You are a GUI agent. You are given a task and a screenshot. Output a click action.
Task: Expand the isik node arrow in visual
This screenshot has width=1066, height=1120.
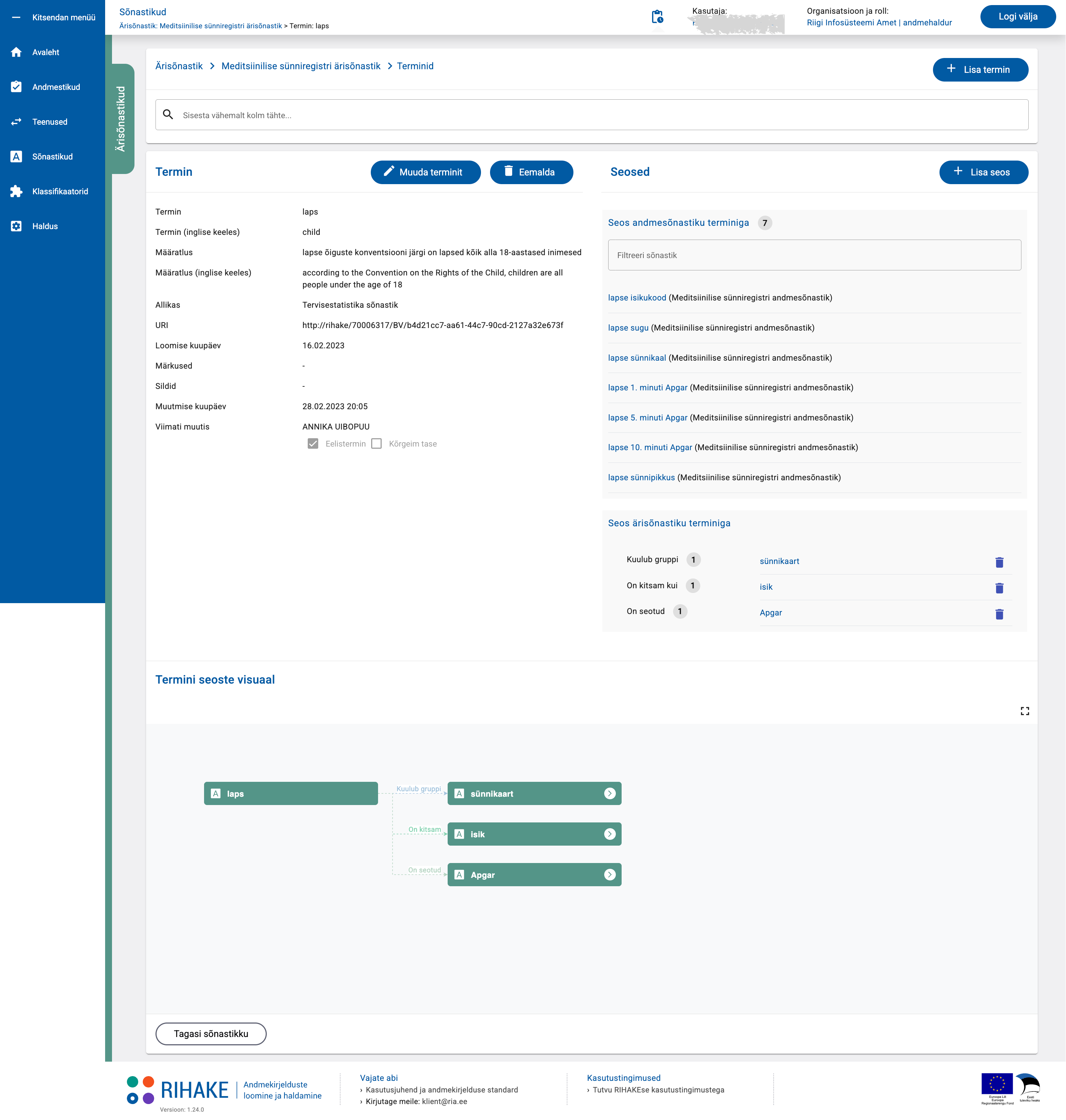pos(610,834)
